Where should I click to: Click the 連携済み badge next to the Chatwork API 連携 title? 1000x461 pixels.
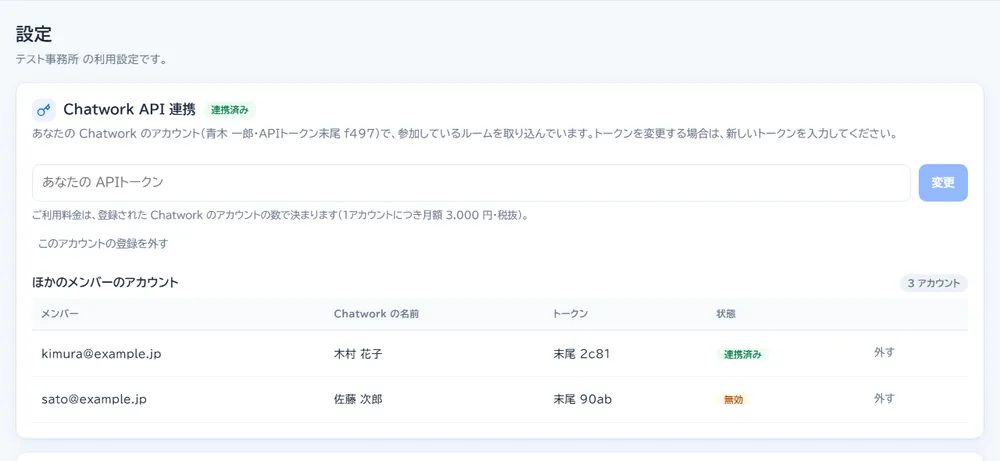(x=230, y=110)
